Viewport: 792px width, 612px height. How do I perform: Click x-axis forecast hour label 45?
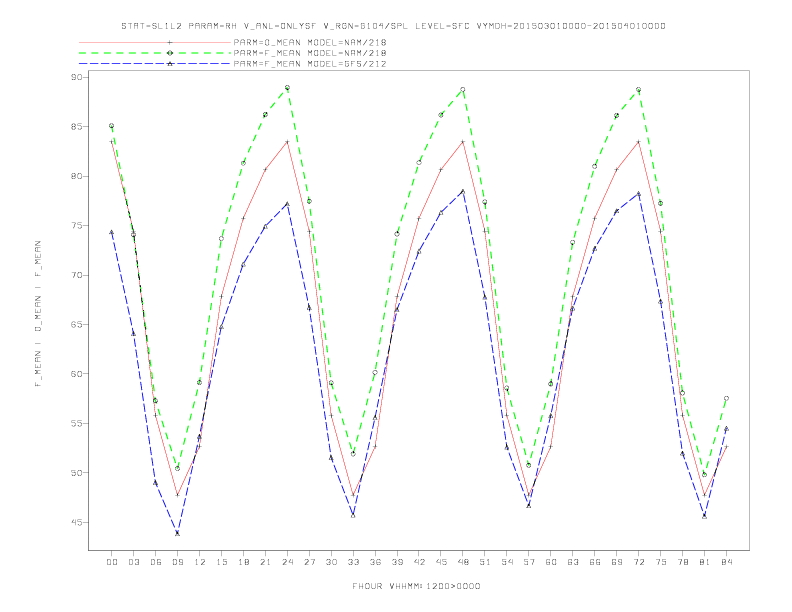pos(441,562)
